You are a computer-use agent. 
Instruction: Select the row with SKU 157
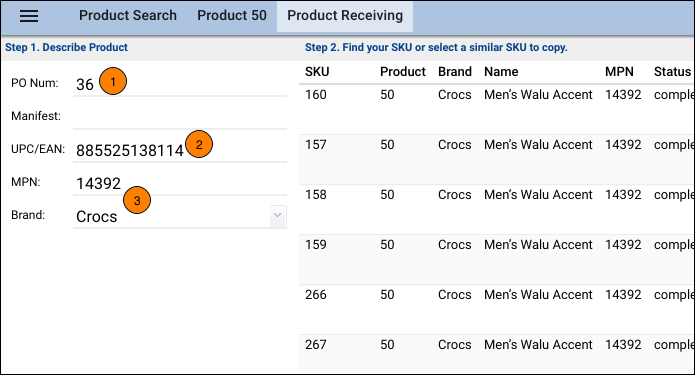[x=496, y=160]
